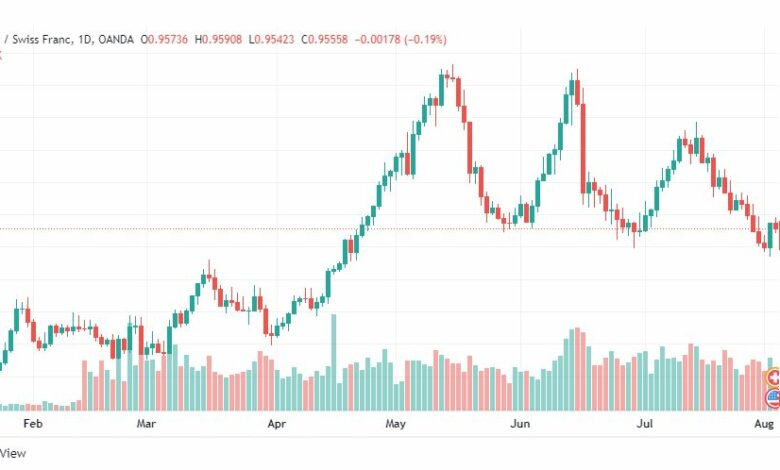Click the Apr label on time axis
The image size is (780, 470).
(x=277, y=424)
